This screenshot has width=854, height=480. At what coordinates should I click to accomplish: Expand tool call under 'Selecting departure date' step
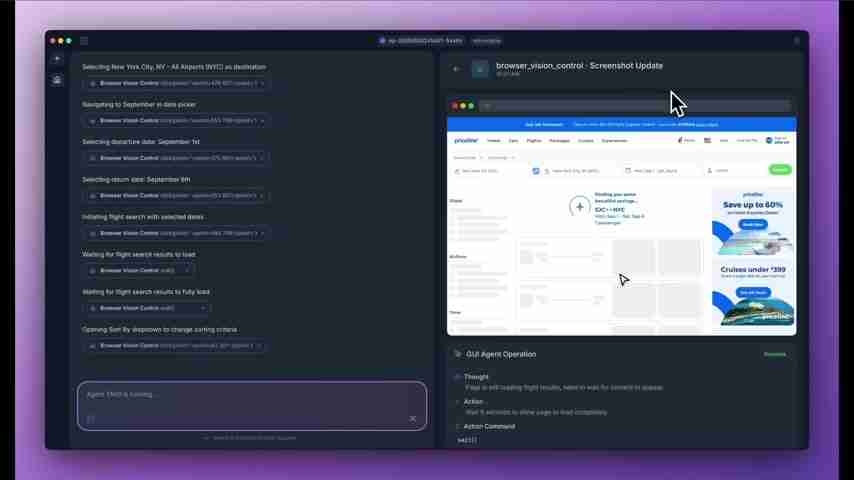click(176, 159)
